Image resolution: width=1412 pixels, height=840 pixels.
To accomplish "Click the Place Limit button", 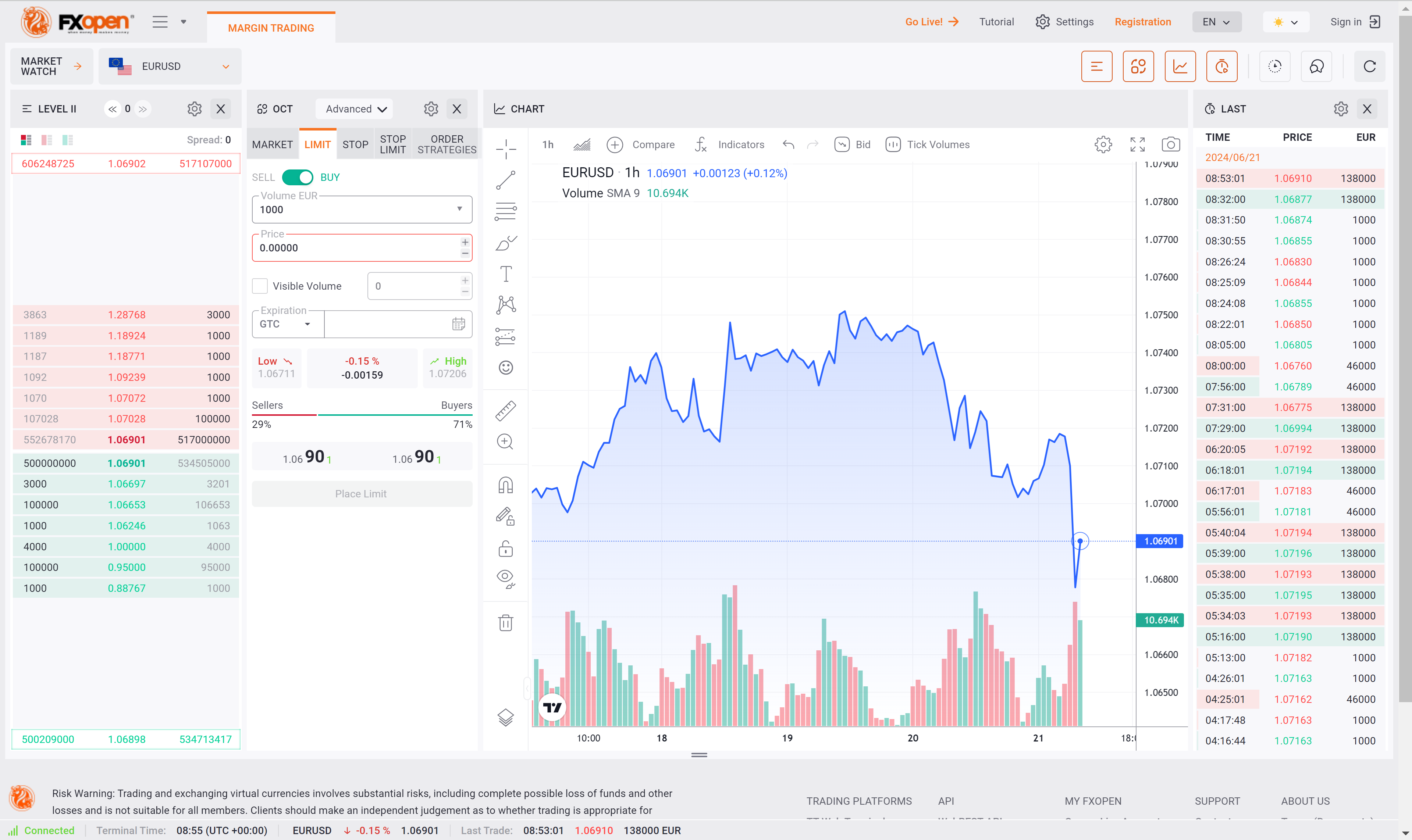I will click(x=362, y=494).
